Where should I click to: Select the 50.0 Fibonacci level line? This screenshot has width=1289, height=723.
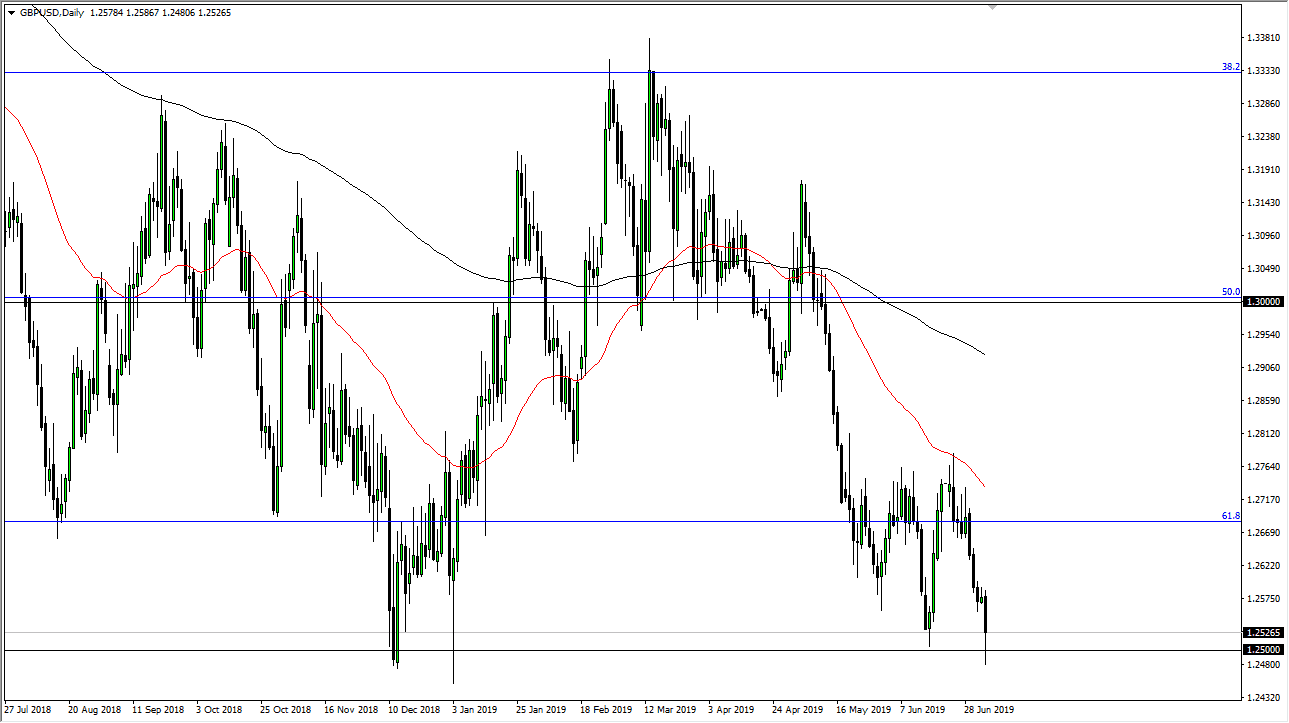[600, 297]
